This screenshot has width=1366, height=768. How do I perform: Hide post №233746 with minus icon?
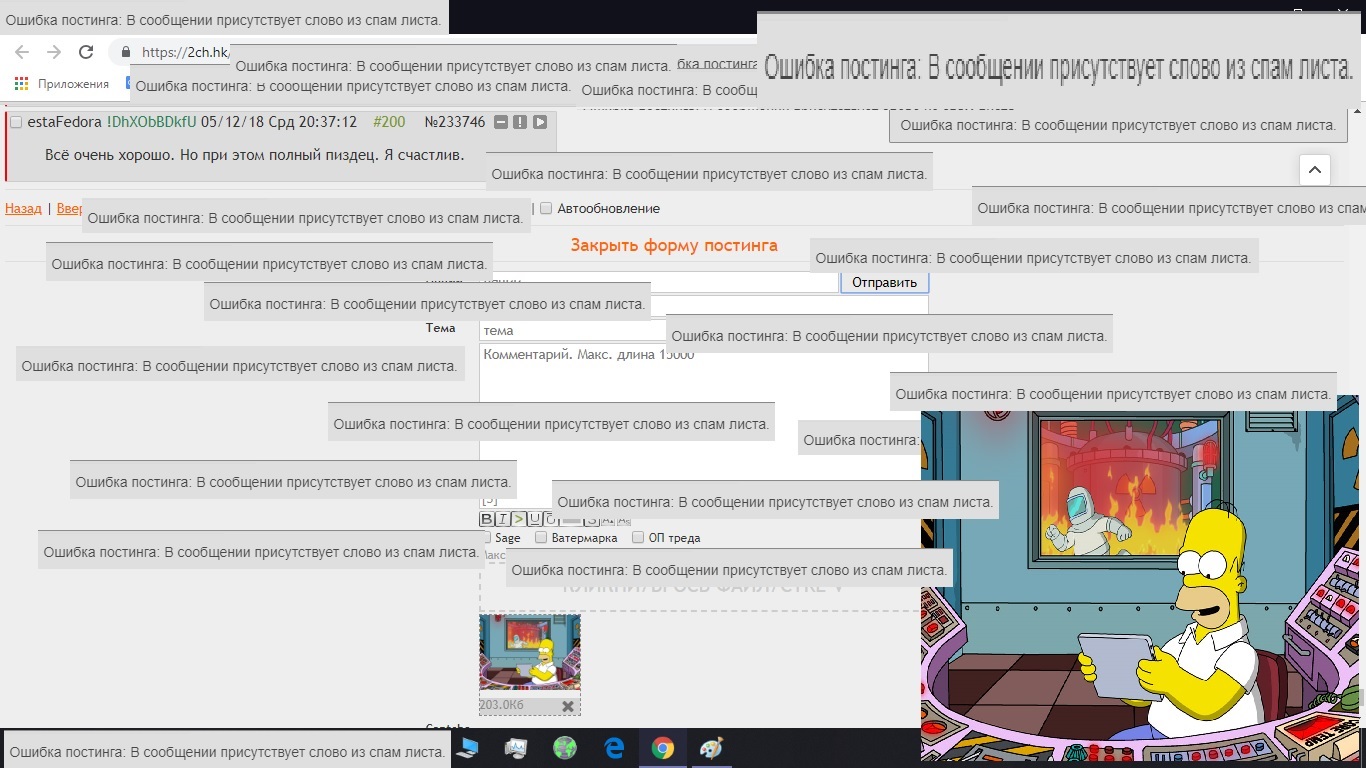[501, 122]
